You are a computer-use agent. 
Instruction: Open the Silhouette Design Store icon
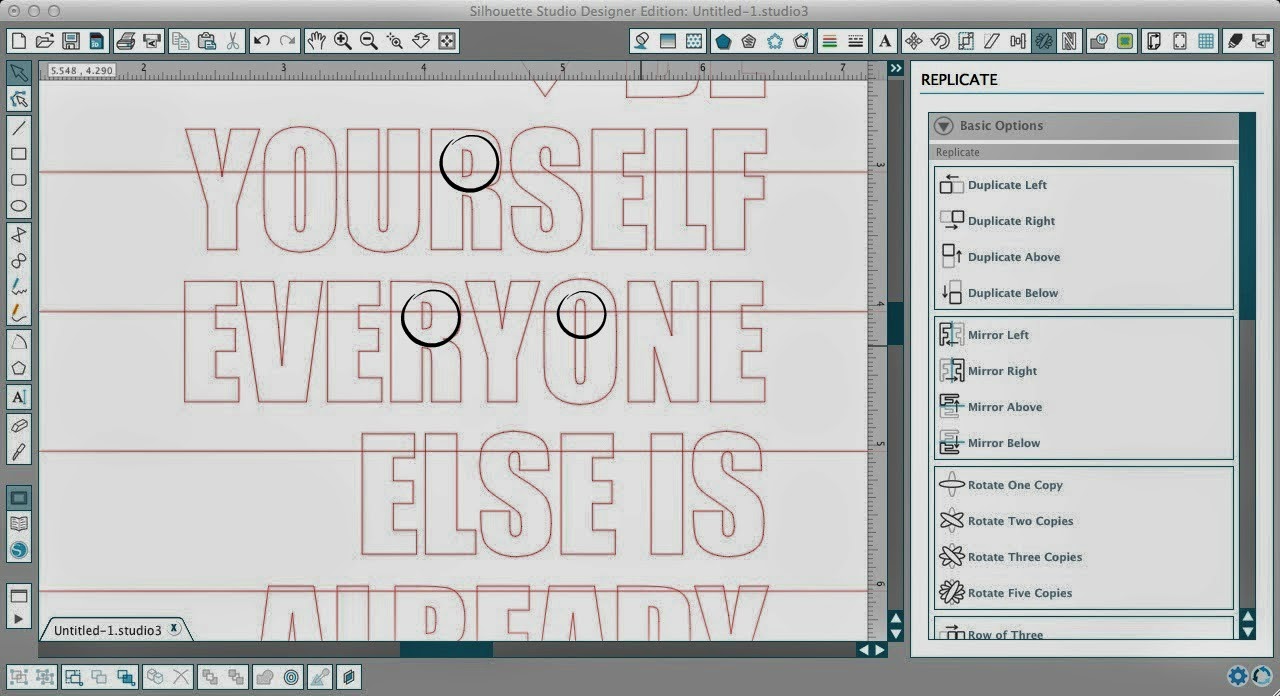pyautogui.click(x=18, y=550)
